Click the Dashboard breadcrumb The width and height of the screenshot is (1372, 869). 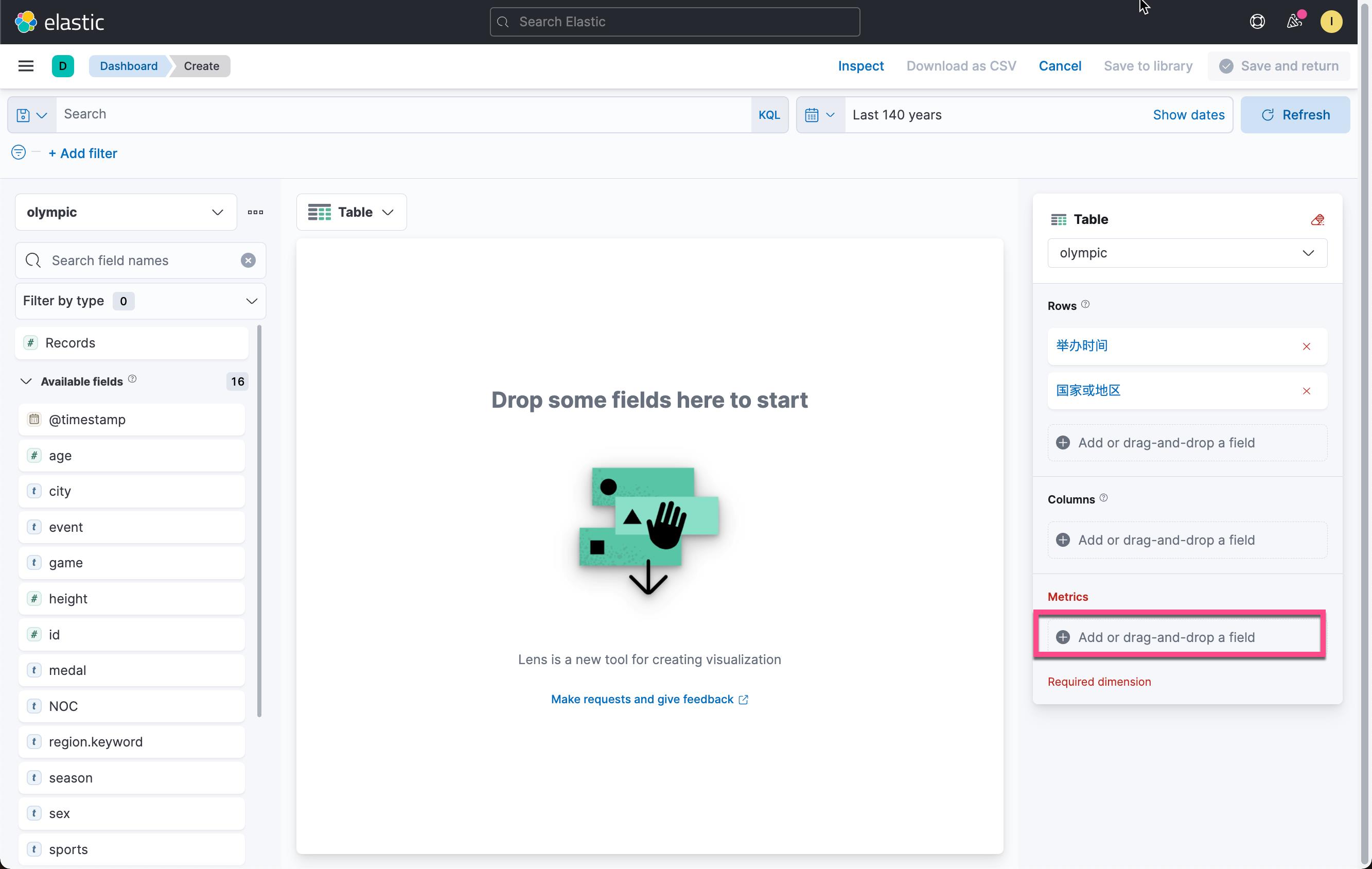129,66
